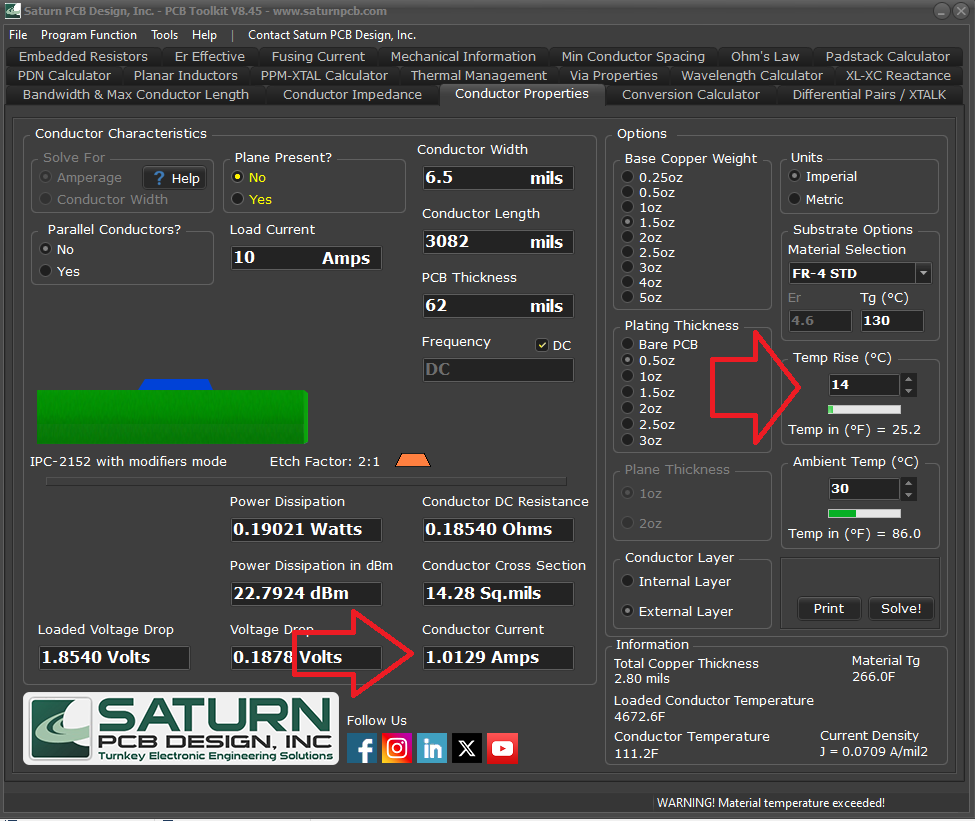The image size is (975, 821).
Task: Open the Instagram icon under Follow Us
Action: point(397,748)
